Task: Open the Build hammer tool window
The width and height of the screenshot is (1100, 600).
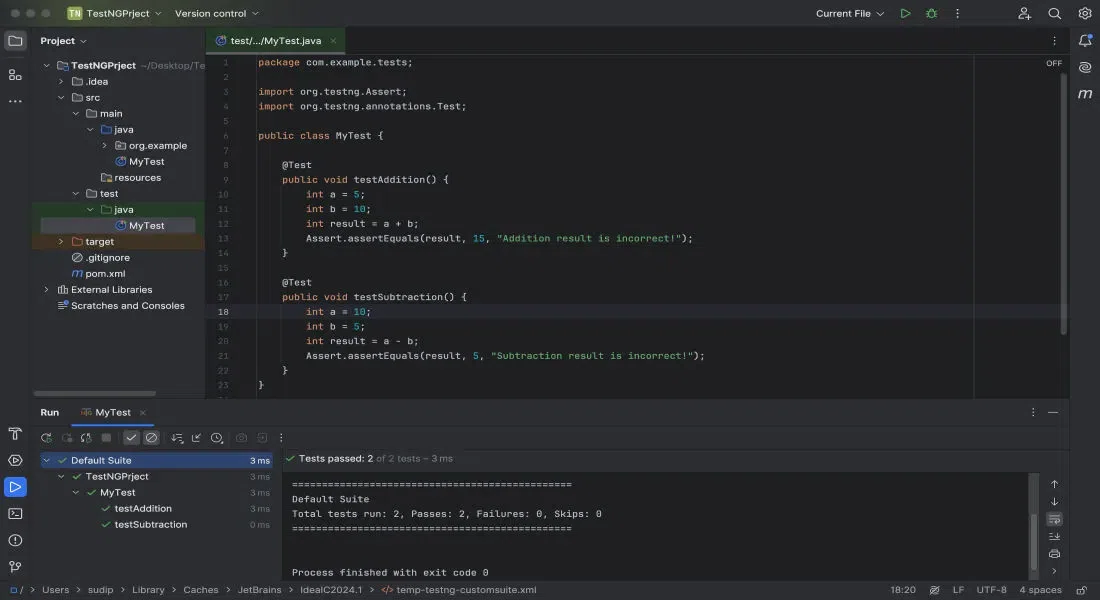Action: point(15,434)
